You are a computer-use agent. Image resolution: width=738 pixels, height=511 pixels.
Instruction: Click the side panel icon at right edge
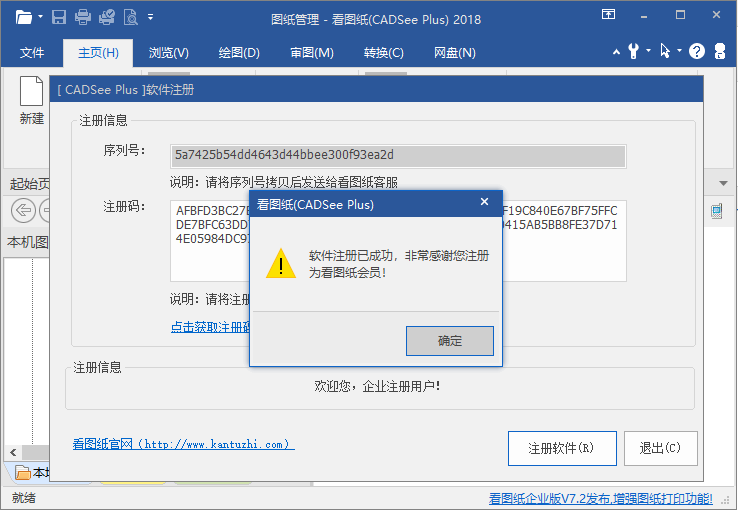pos(716,211)
